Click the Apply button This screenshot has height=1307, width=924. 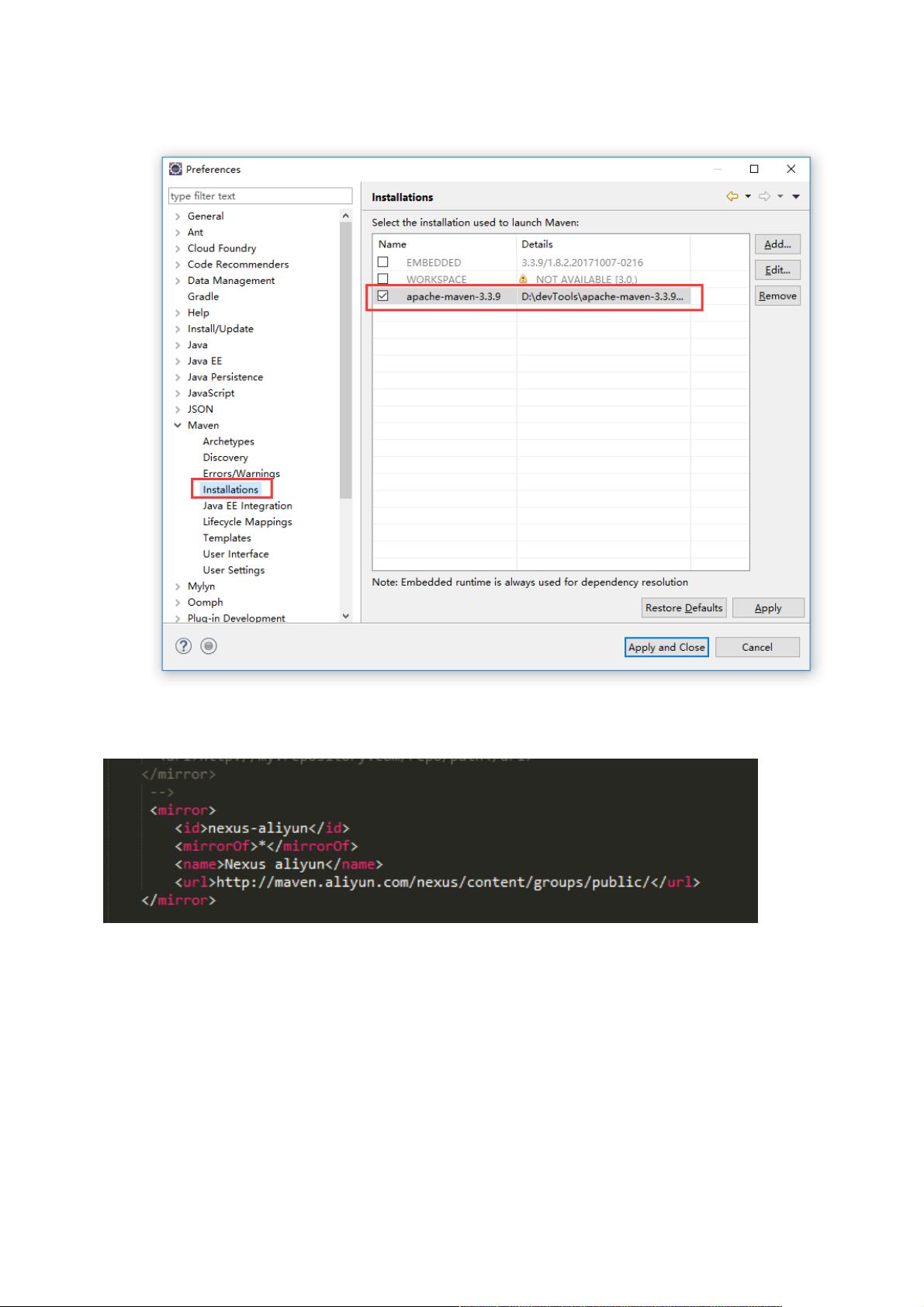pyautogui.click(x=768, y=608)
